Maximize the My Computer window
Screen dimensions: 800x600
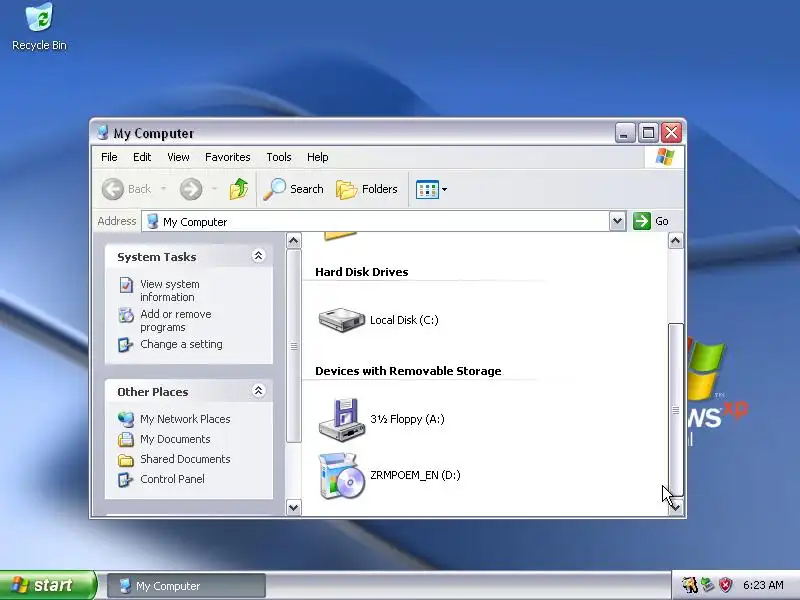[x=648, y=133]
